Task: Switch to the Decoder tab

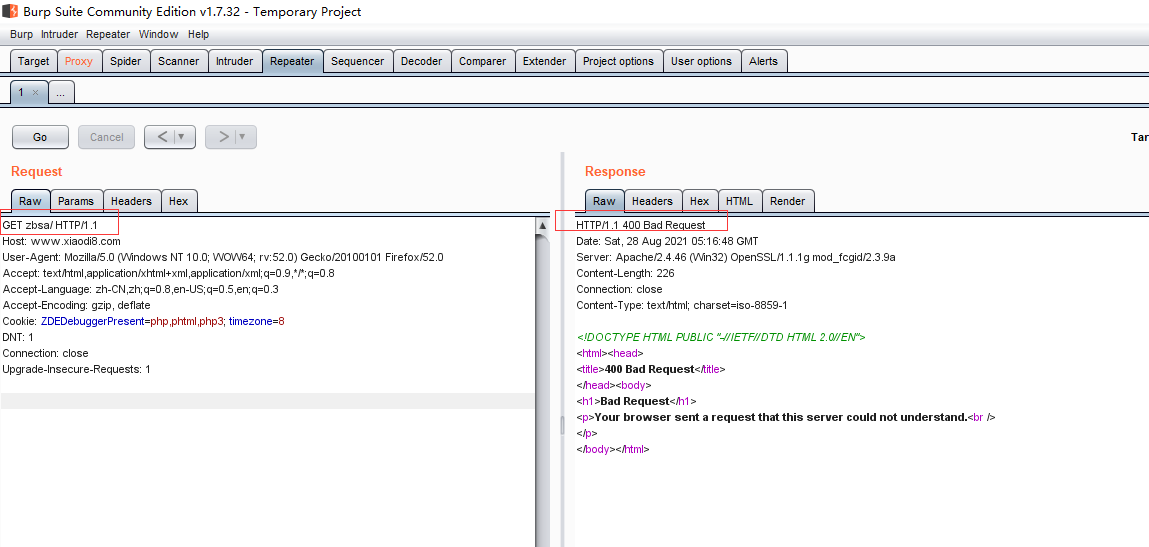Action: pos(421,62)
